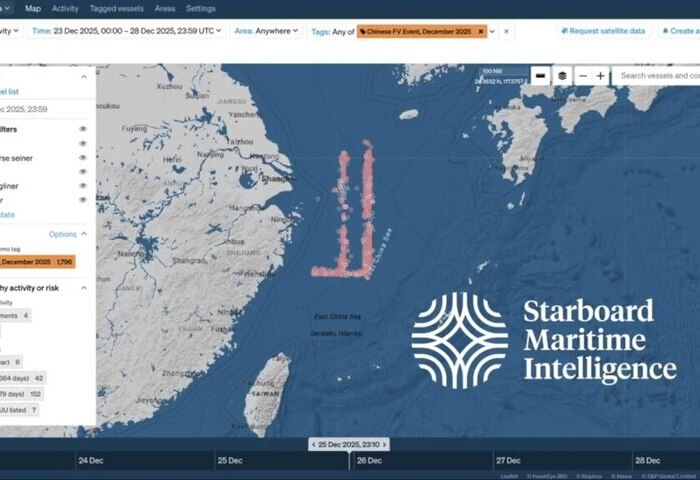This screenshot has height=480, width=700.
Task: Step timeline forward with right arrow
Action: pyautogui.click(x=385, y=444)
